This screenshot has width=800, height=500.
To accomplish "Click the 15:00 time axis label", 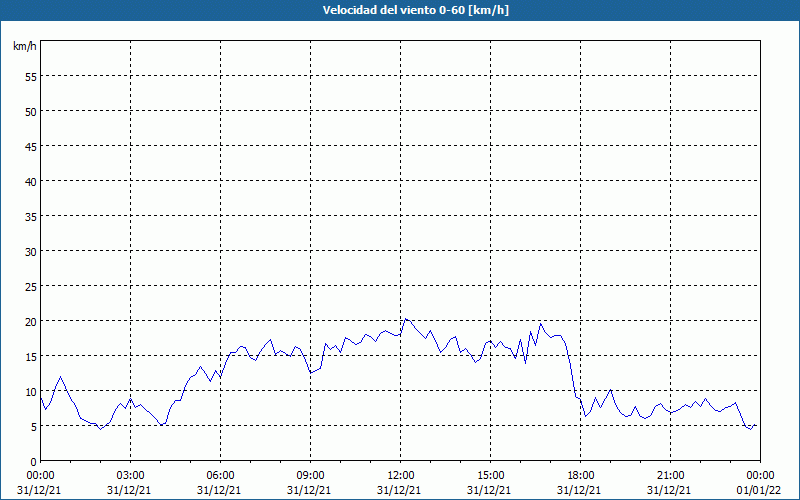I will (x=490, y=476).
